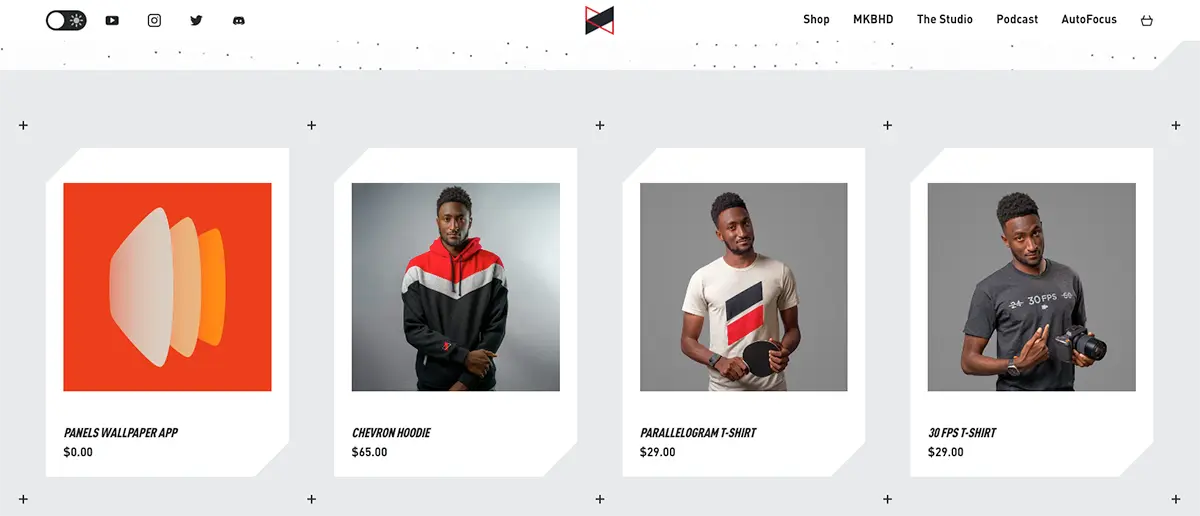Click the Parallelogram T-Shirt title link
Viewport: 1200px width, 516px height.
[698, 433]
